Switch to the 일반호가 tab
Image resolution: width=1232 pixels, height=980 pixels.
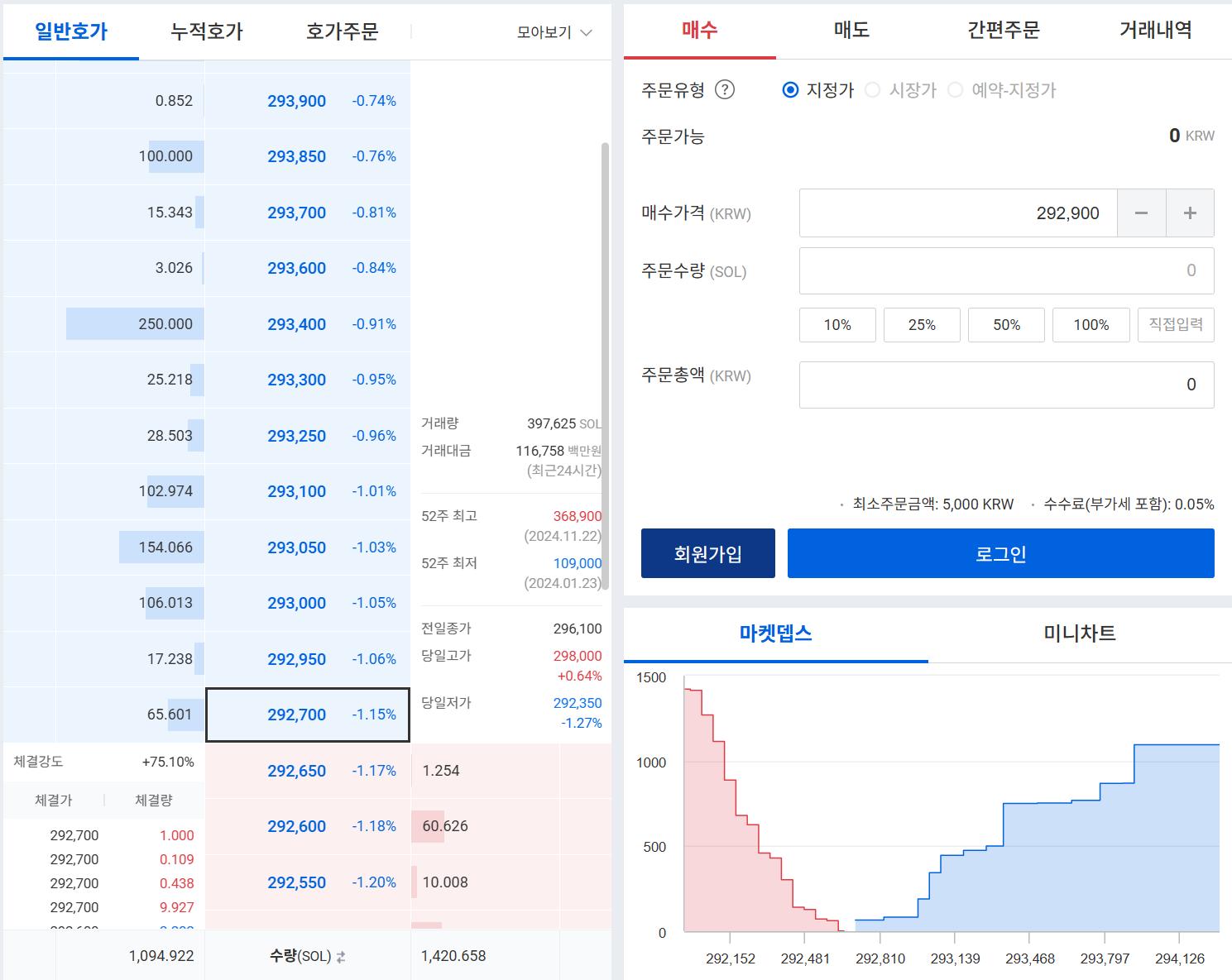coord(71,31)
